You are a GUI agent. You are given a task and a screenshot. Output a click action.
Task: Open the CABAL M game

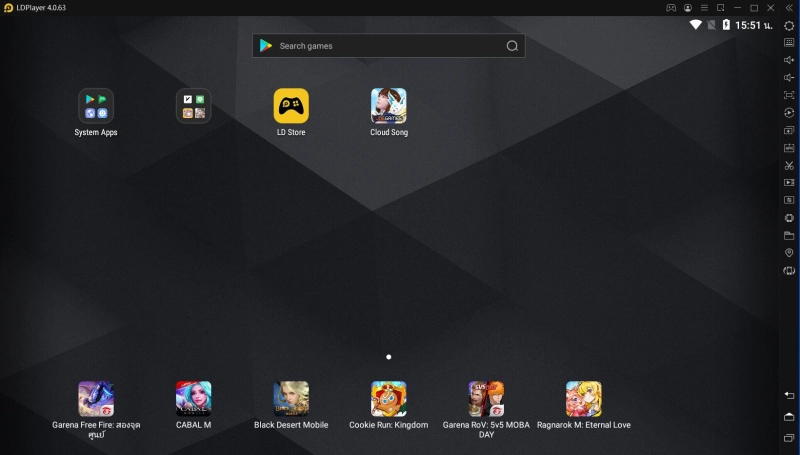click(193, 399)
